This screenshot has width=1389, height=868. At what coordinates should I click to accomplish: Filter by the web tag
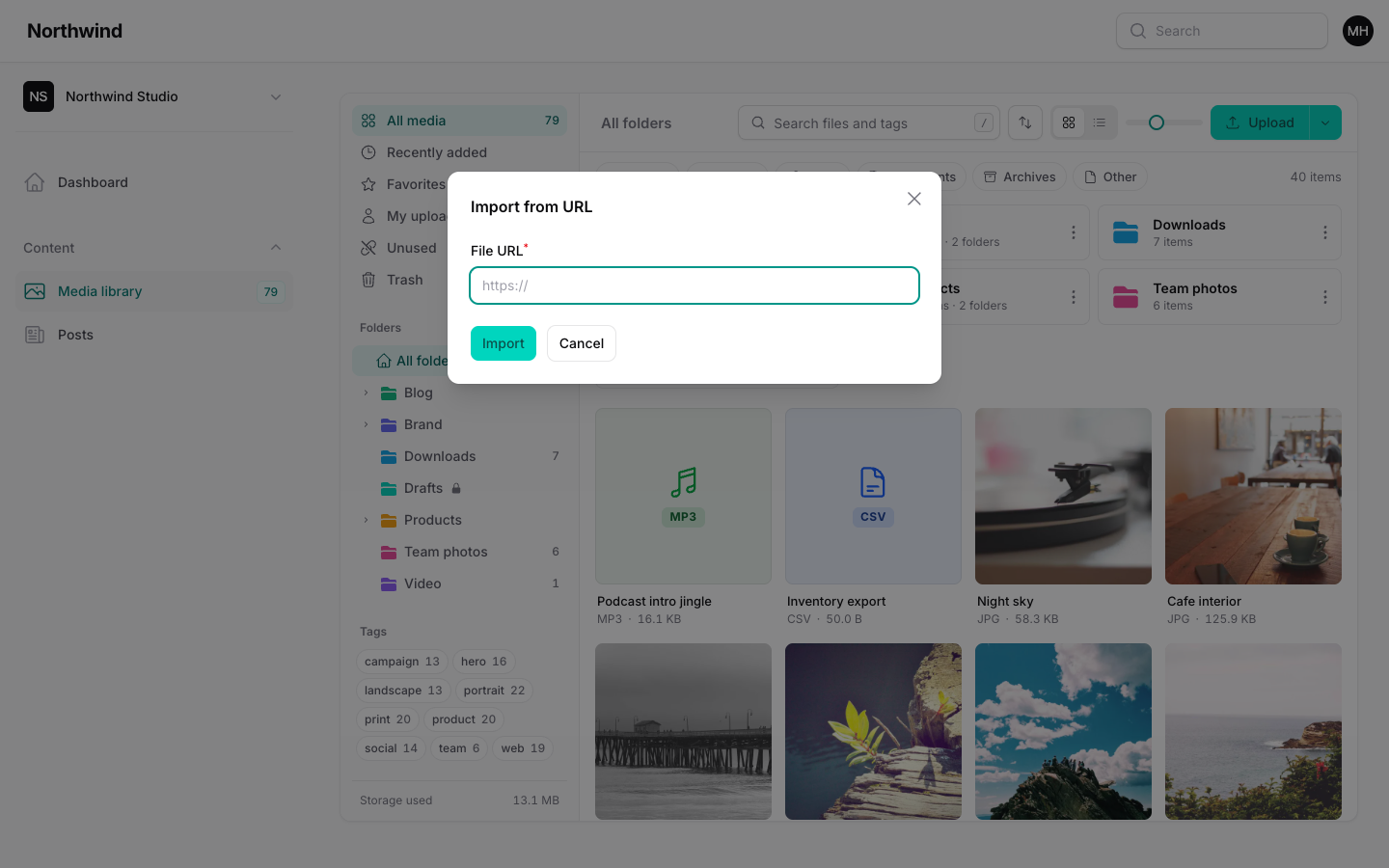point(523,748)
